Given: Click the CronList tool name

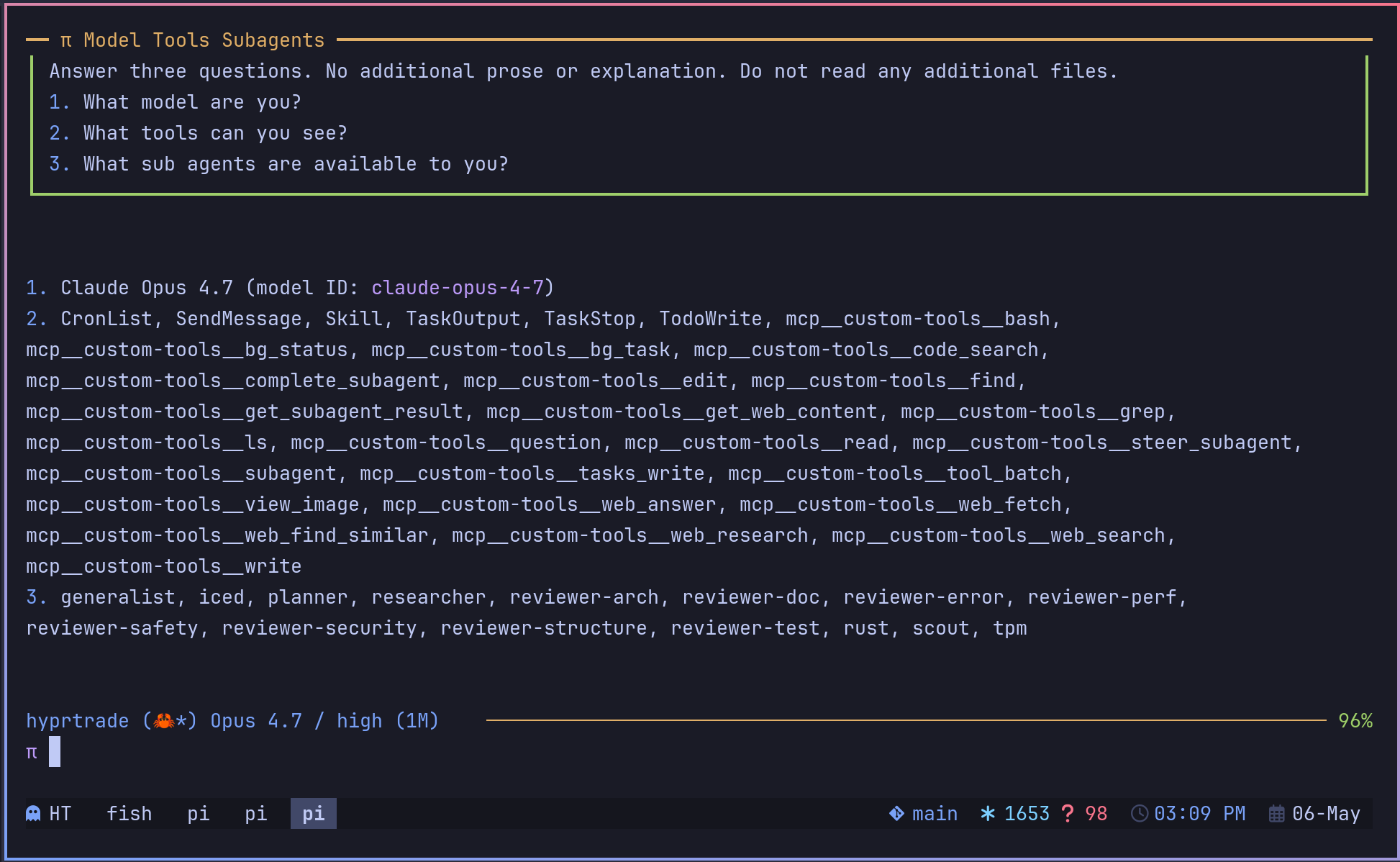Looking at the screenshot, I should coord(106,319).
